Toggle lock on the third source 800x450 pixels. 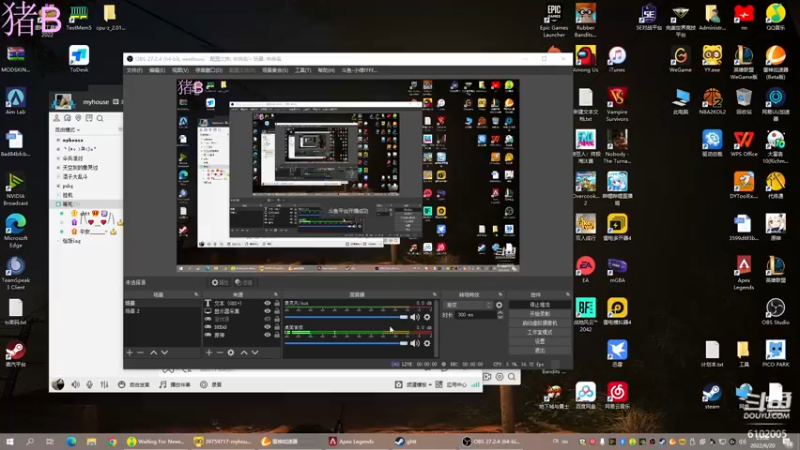pos(277,319)
